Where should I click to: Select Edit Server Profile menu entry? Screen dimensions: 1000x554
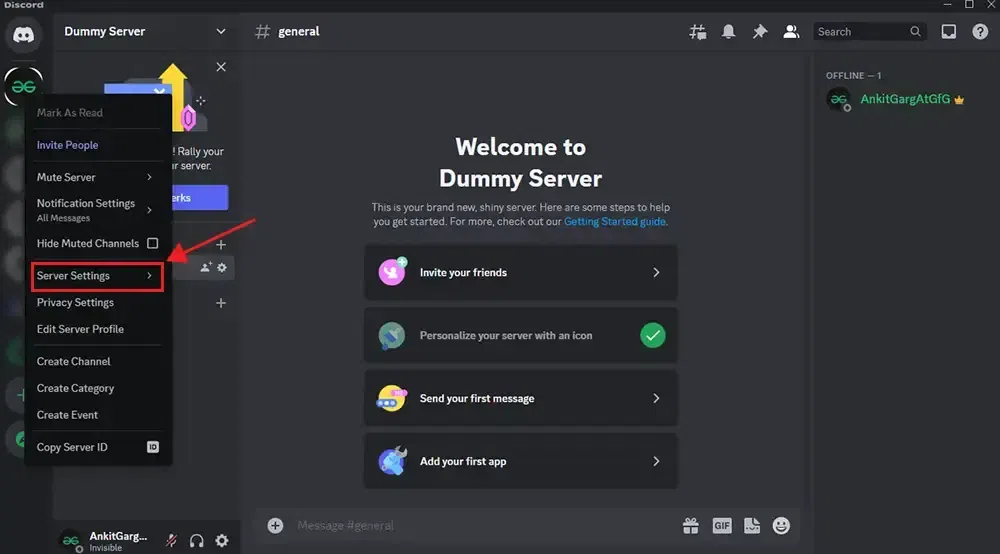coord(97,329)
